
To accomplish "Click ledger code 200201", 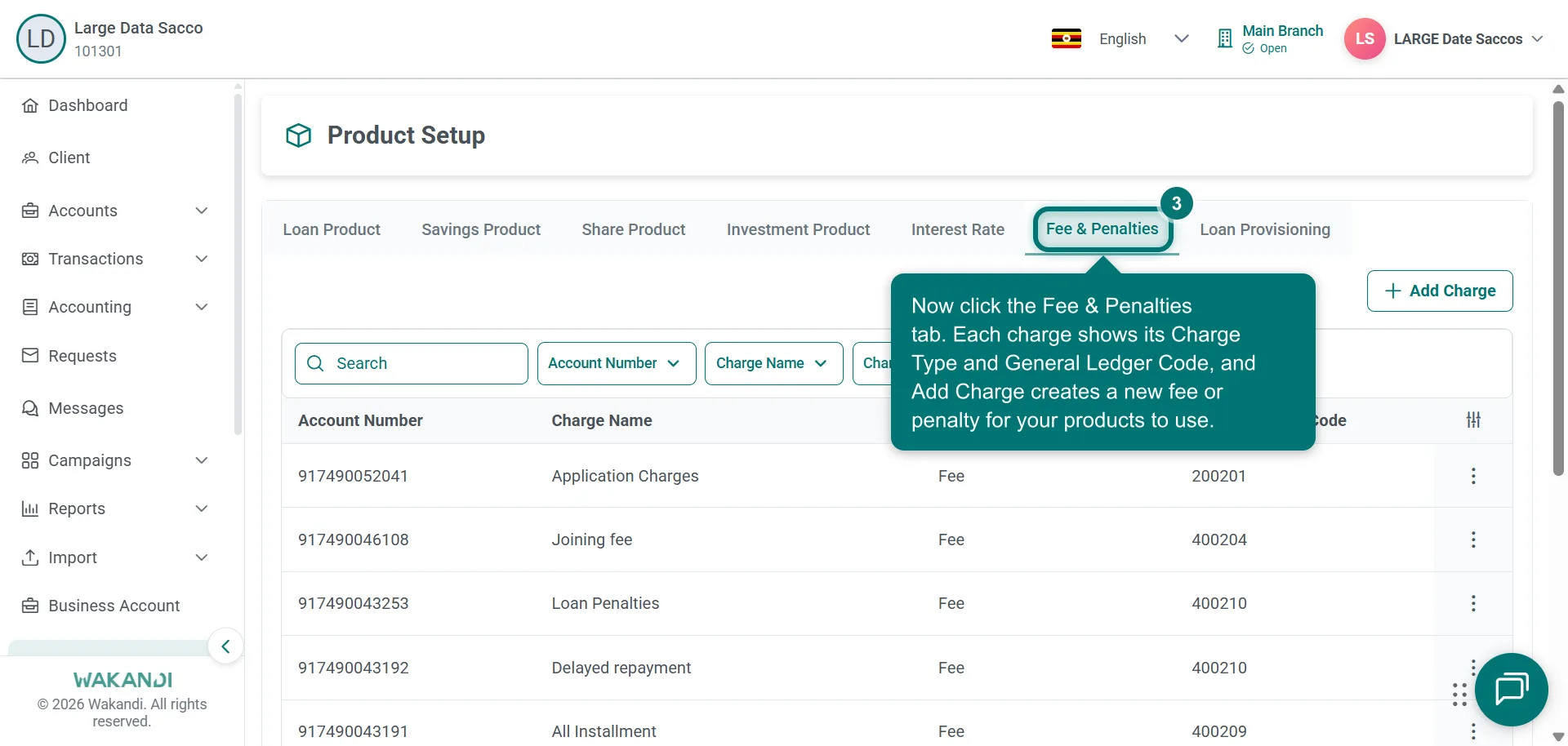I will [1218, 476].
